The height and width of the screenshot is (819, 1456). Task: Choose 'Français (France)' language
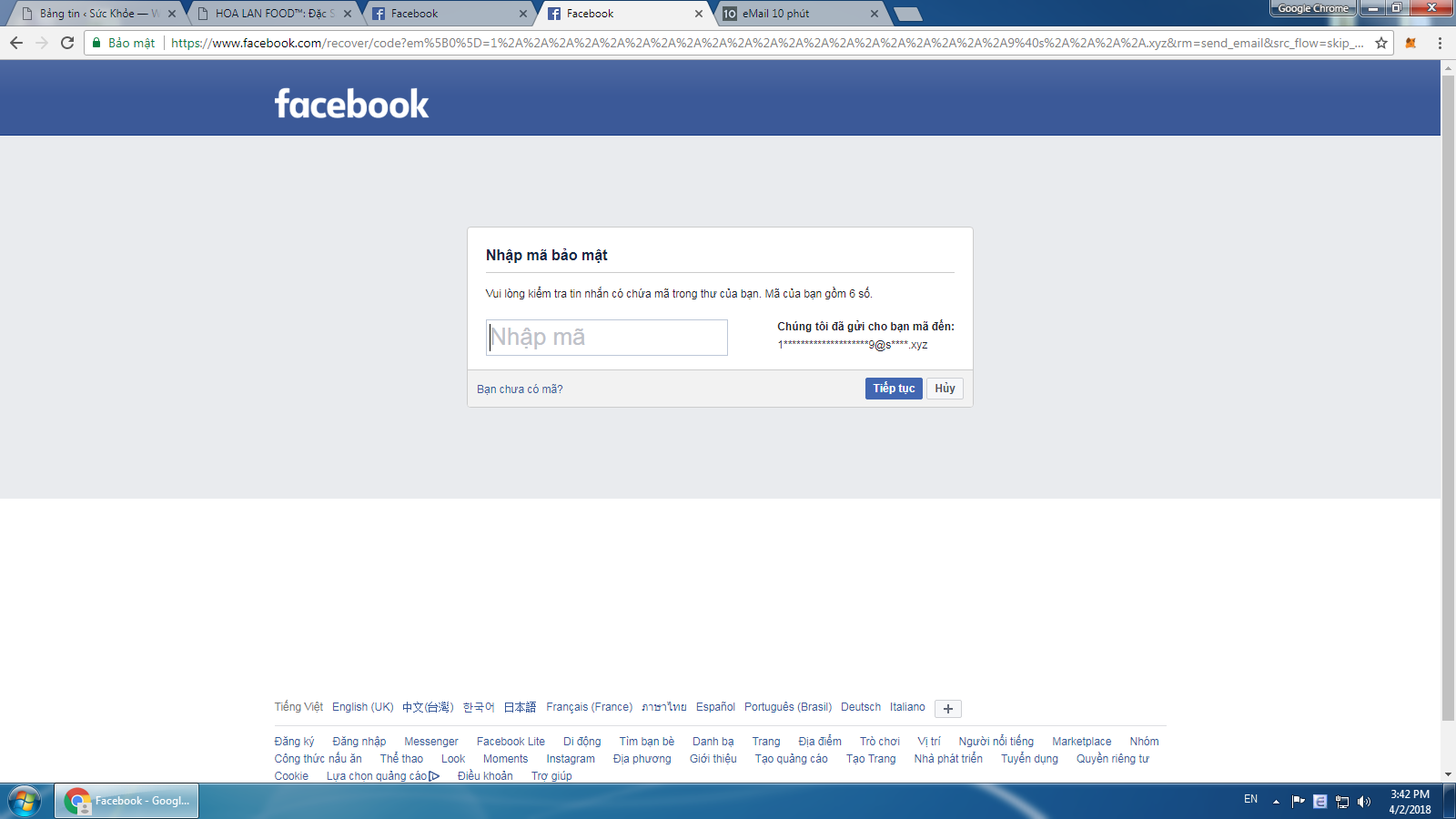[589, 707]
